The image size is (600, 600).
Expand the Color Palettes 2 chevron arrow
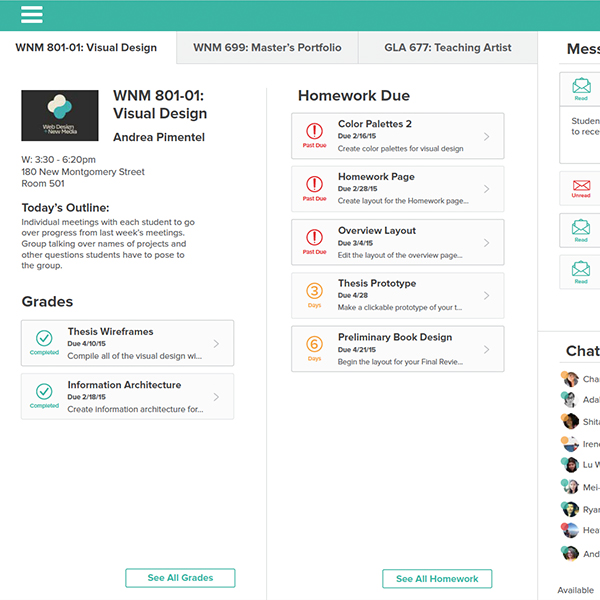[487, 137]
